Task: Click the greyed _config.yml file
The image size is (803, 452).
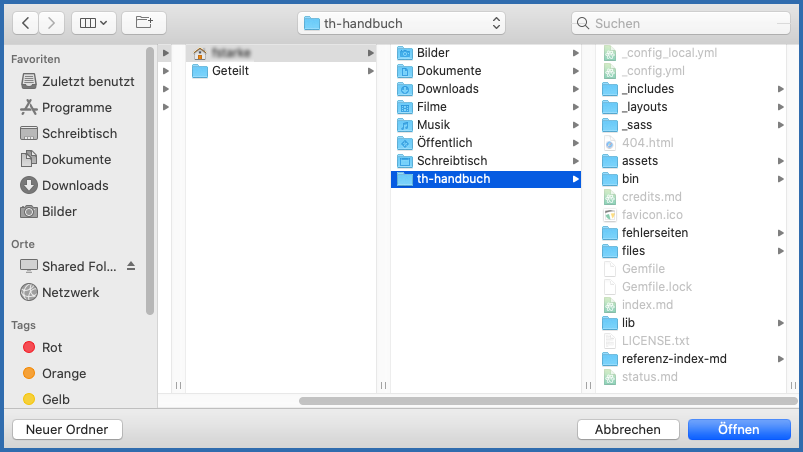Action: 691,71
